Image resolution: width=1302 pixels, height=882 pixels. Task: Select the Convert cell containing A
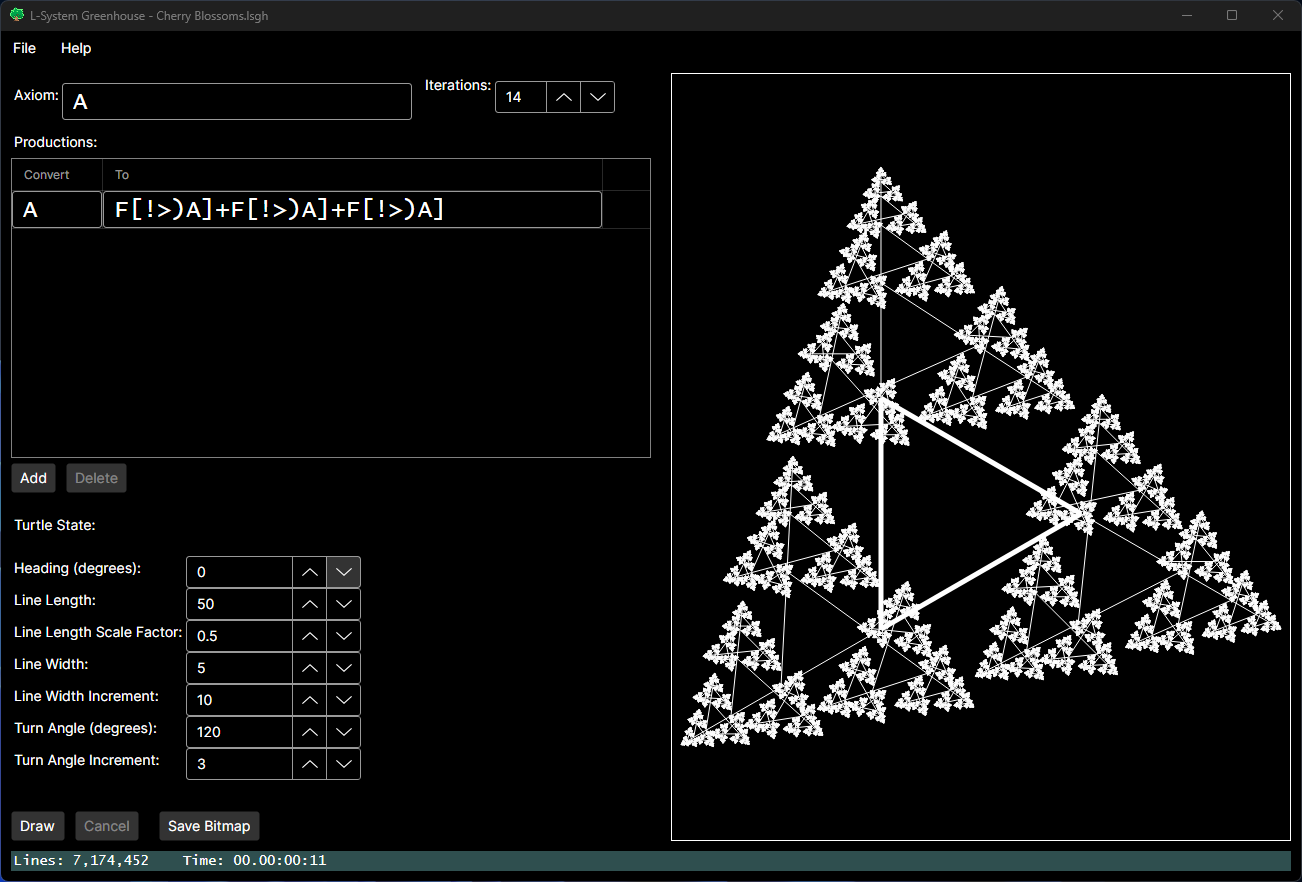[x=57, y=210]
